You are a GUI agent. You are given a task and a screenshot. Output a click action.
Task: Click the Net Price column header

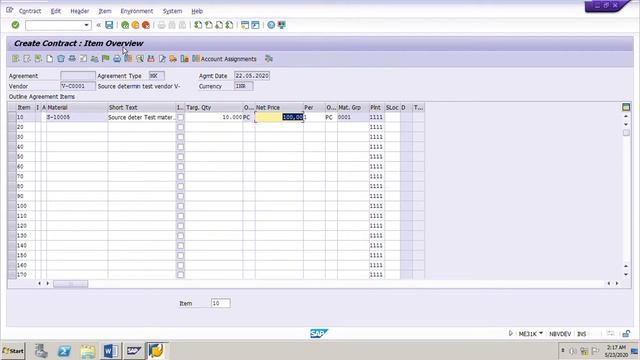[x=279, y=107]
